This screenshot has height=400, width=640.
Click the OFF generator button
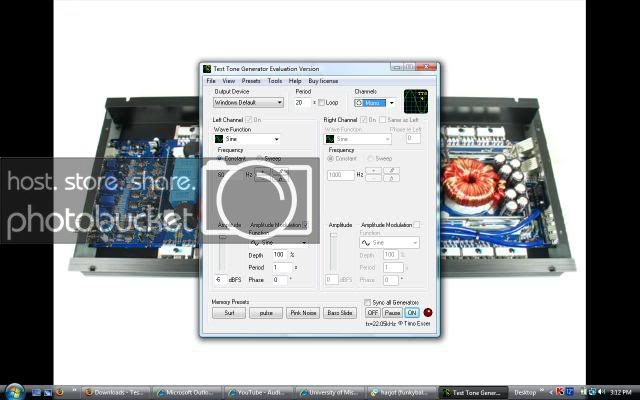pyautogui.click(x=372, y=313)
